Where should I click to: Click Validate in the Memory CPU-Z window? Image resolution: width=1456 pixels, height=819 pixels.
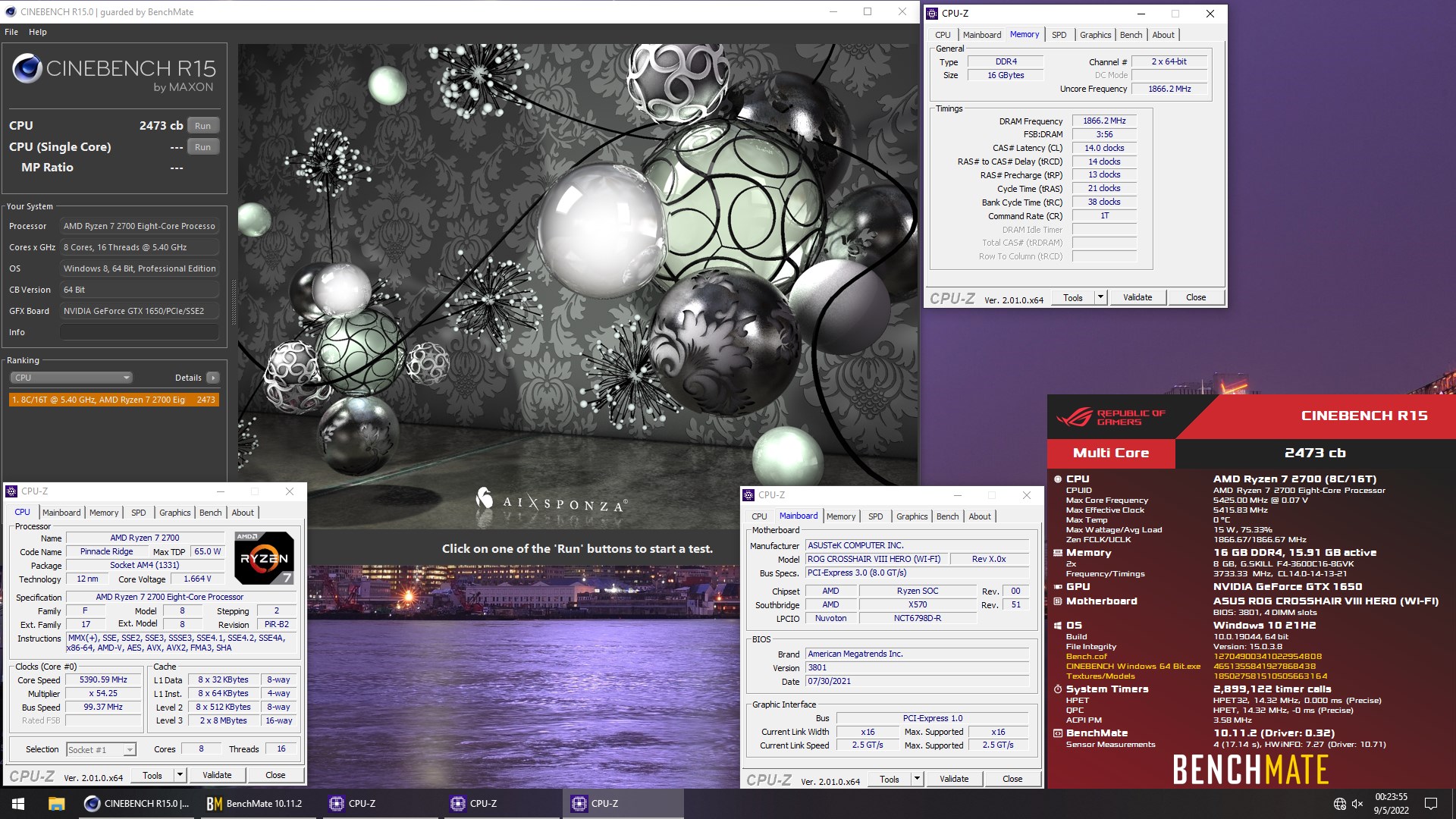1137,297
